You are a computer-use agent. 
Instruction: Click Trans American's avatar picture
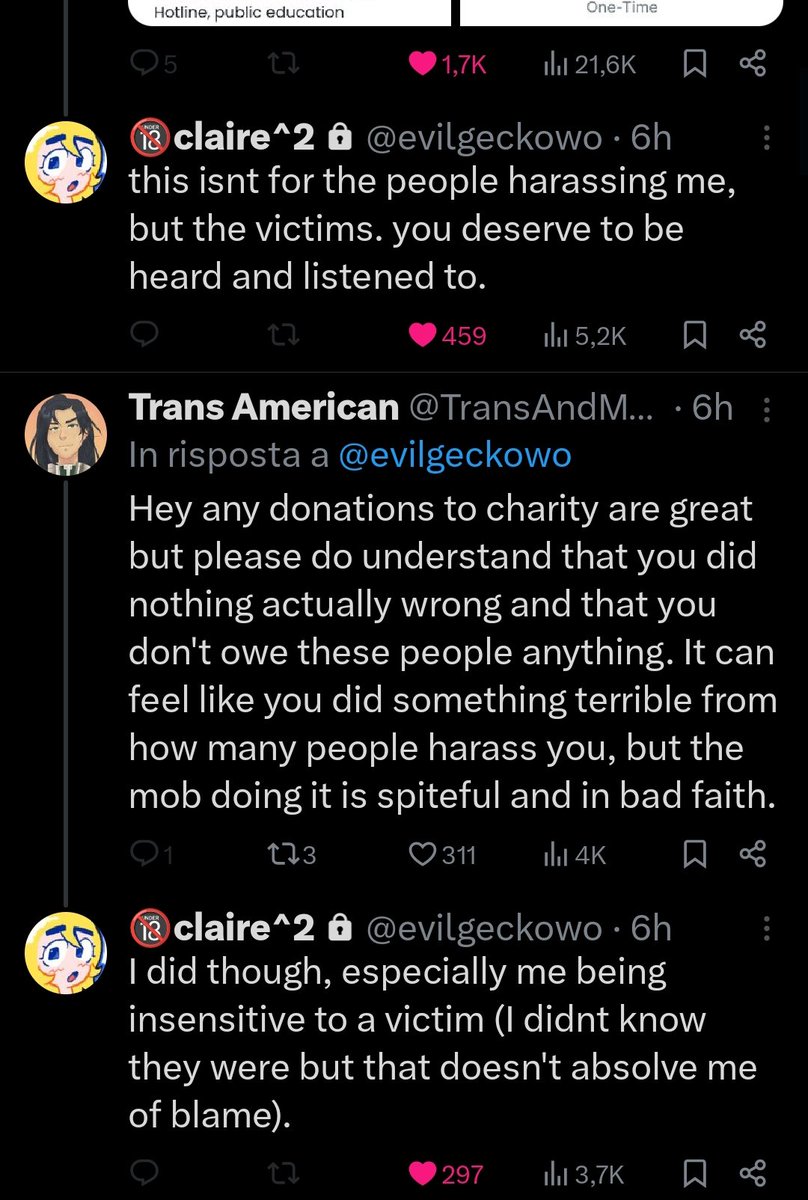(x=64, y=434)
